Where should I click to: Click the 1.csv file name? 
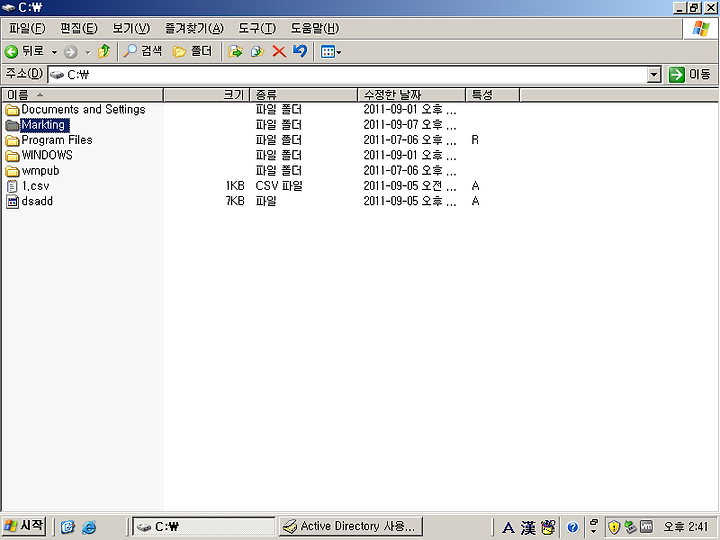click(x=35, y=186)
